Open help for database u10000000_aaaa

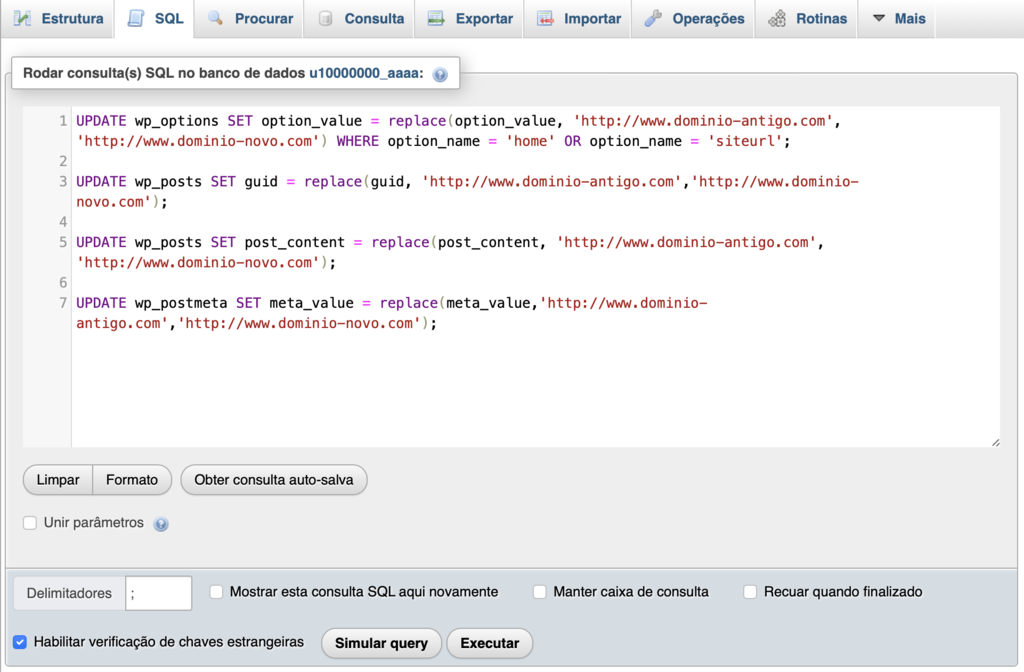click(x=440, y=73)
